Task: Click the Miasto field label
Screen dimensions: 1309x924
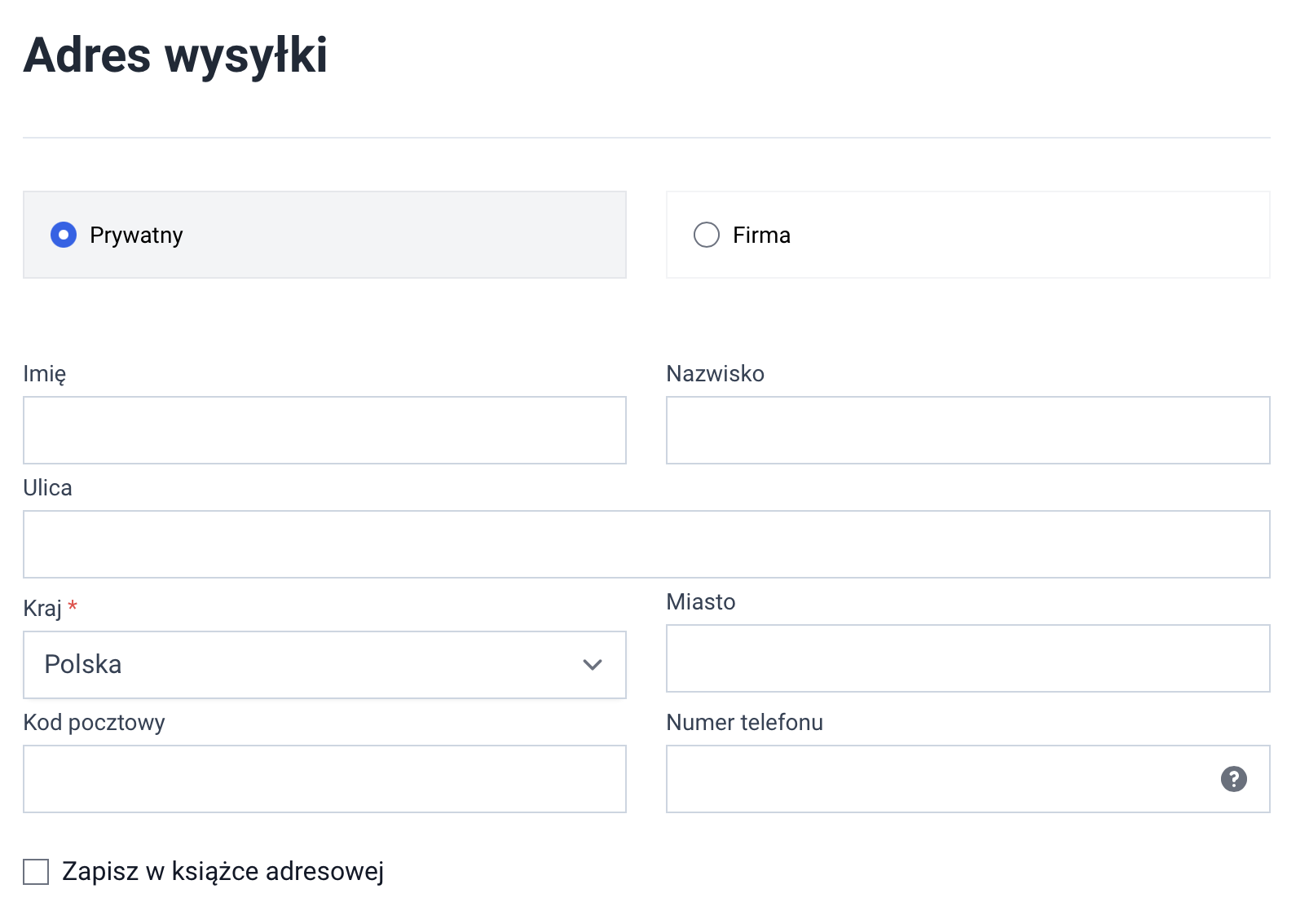Action: [700, 602]
